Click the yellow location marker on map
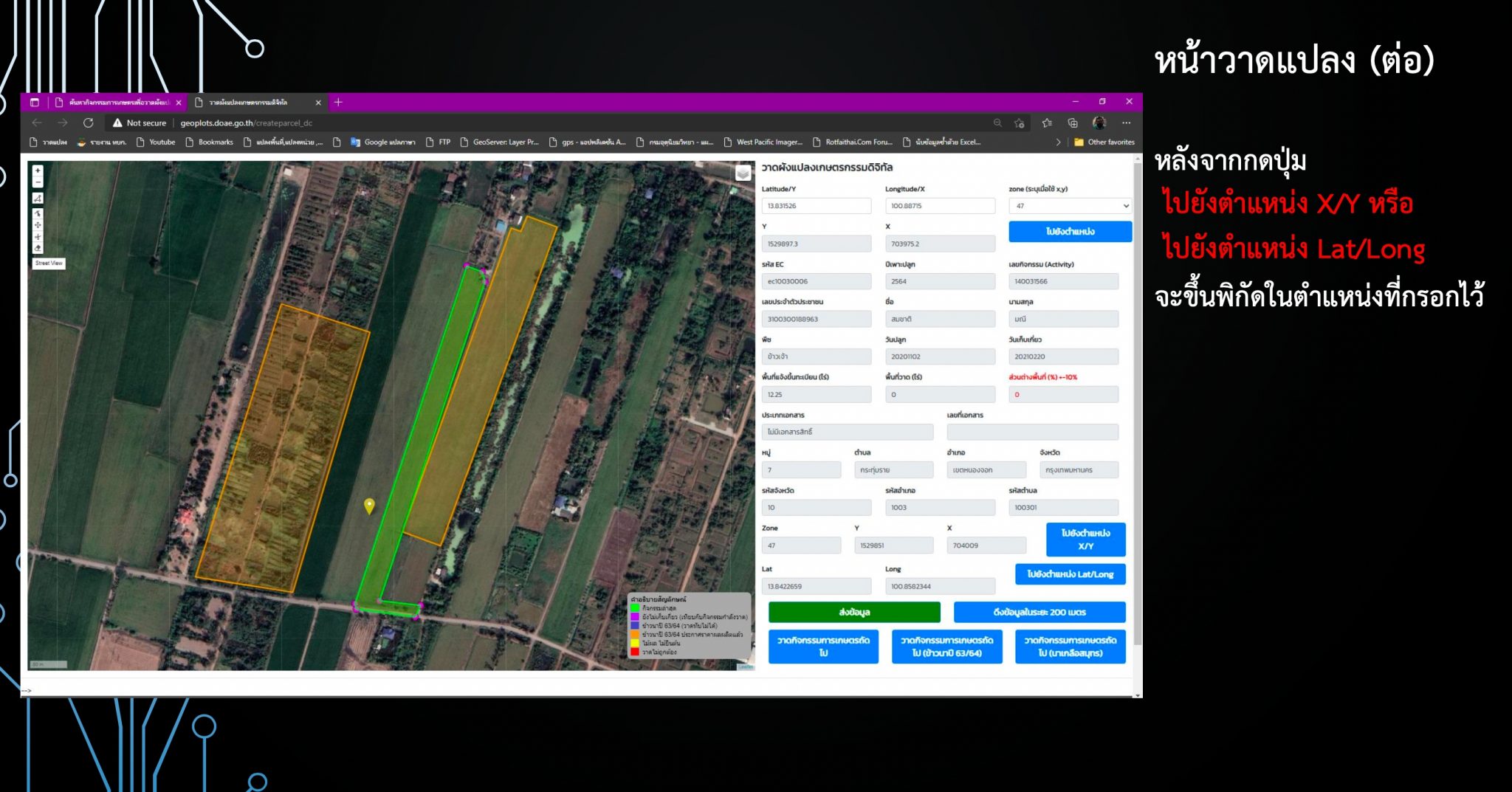 (370, 506)
